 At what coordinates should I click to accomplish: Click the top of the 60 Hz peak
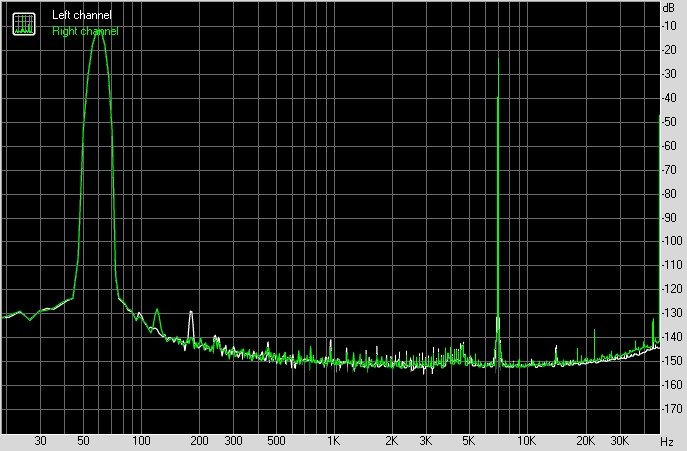coord(98,32)
